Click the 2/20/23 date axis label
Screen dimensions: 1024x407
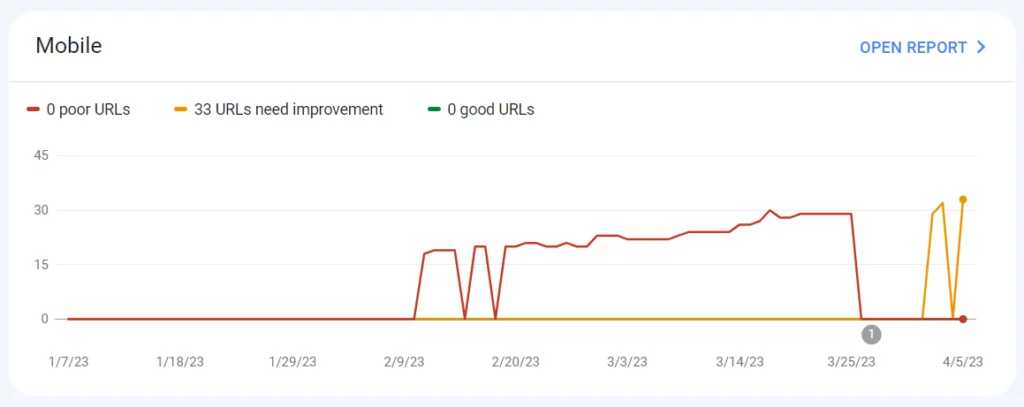pos(513,361)
